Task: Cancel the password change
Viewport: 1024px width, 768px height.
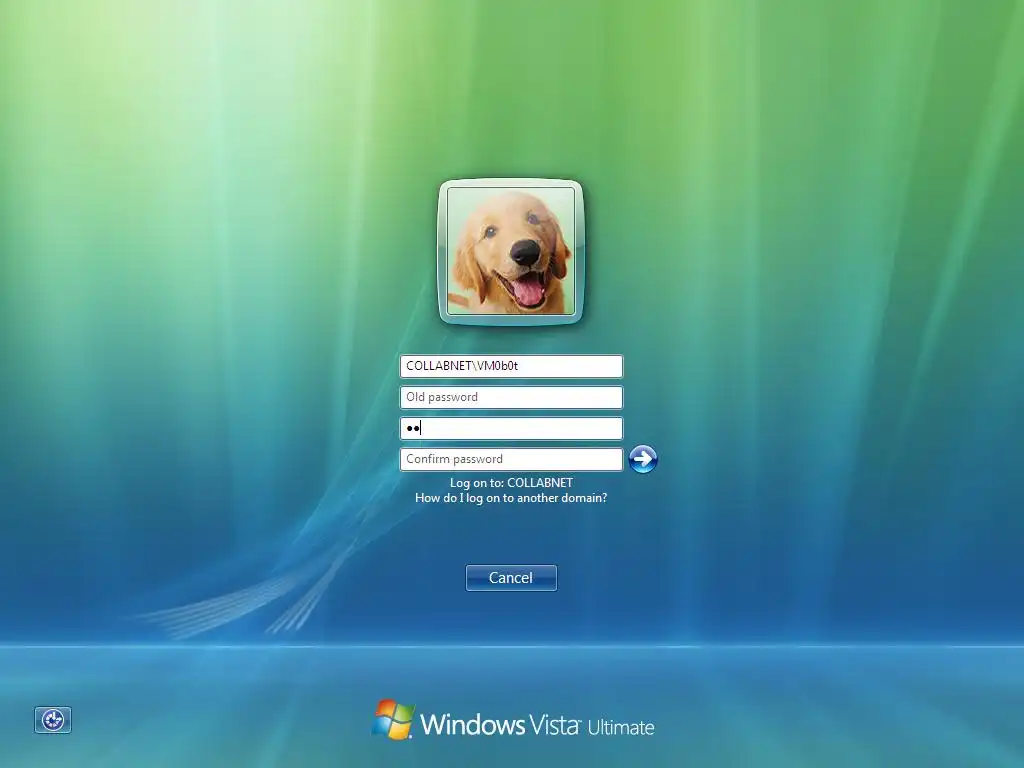Action: 511,578
